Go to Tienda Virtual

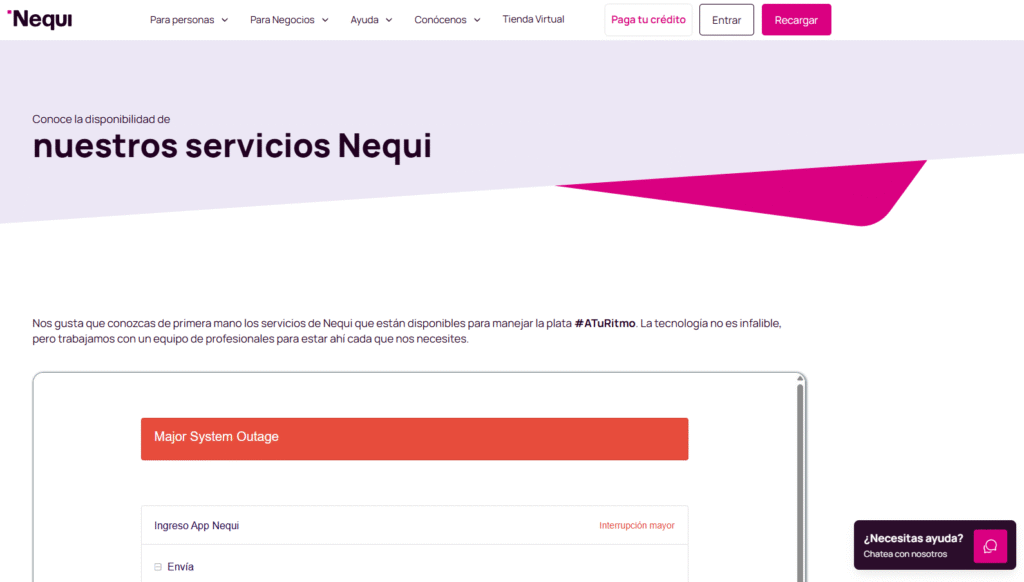tap(533, 19)
